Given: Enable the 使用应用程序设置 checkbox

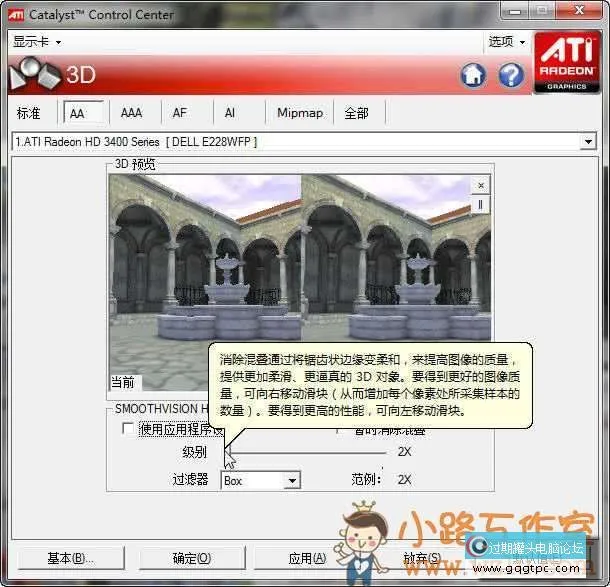Looking at the screenshot, I should [127, 429].
